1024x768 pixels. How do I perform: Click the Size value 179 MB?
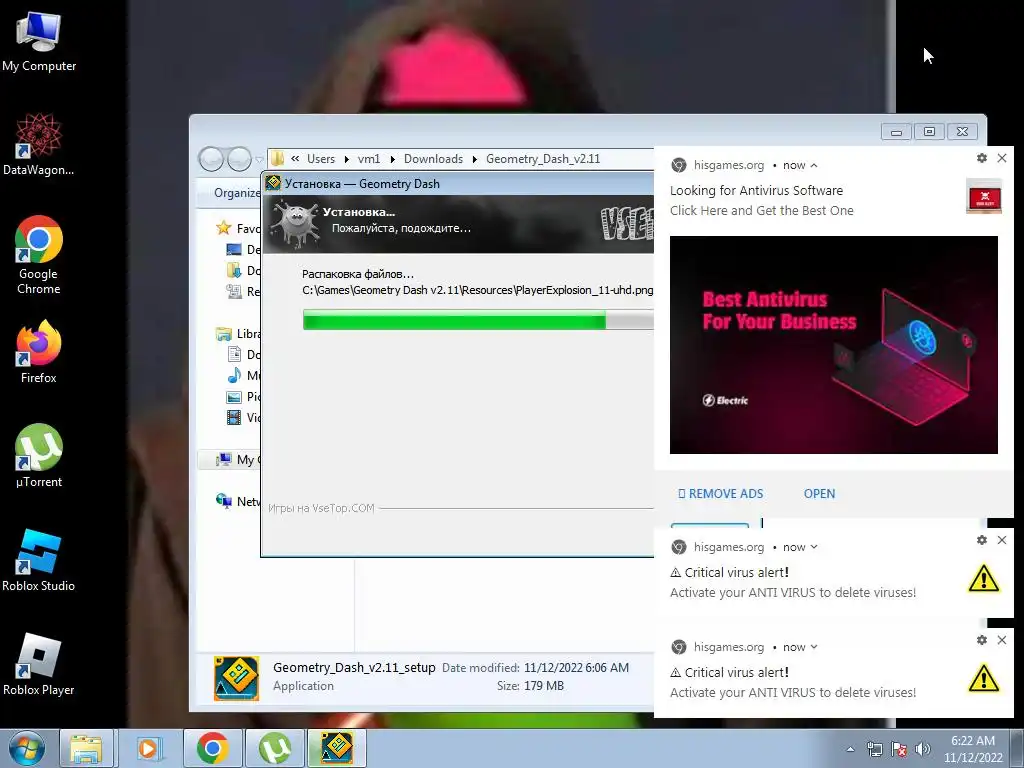543,686
